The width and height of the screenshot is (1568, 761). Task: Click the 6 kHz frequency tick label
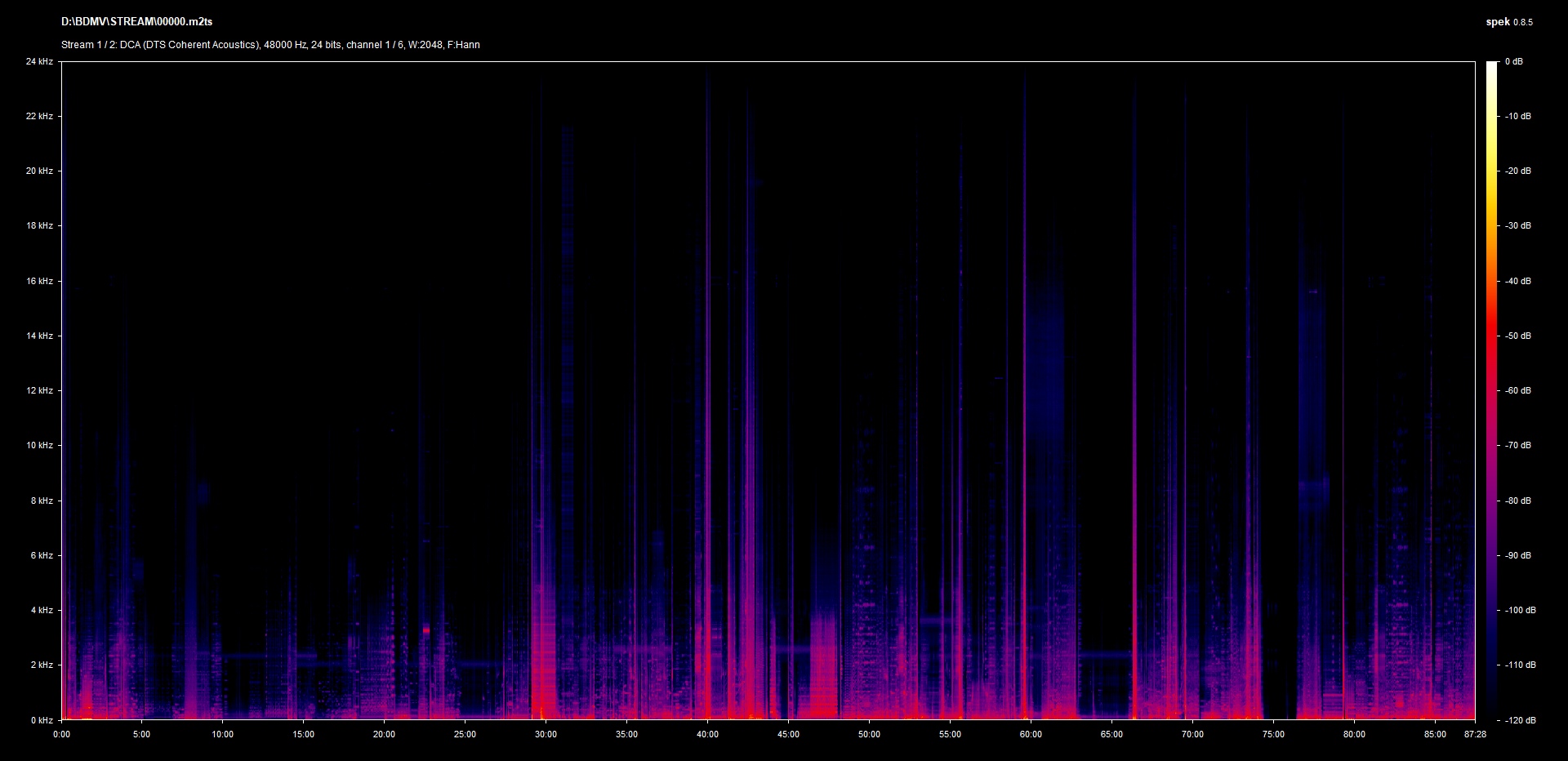(x=42, y=555)
